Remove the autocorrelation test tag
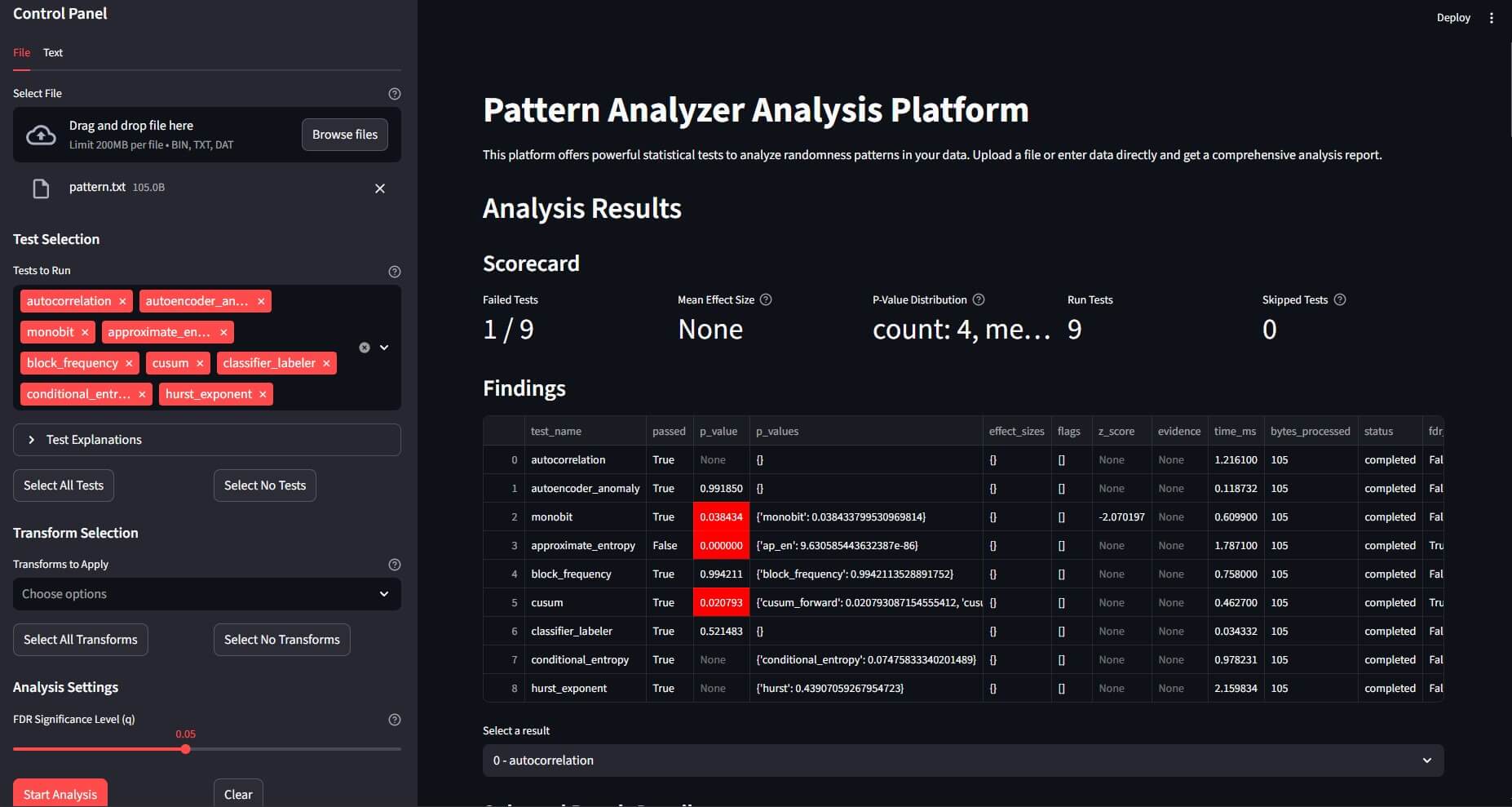This screenshot has width=1512, height=807. tap(122, 302)
